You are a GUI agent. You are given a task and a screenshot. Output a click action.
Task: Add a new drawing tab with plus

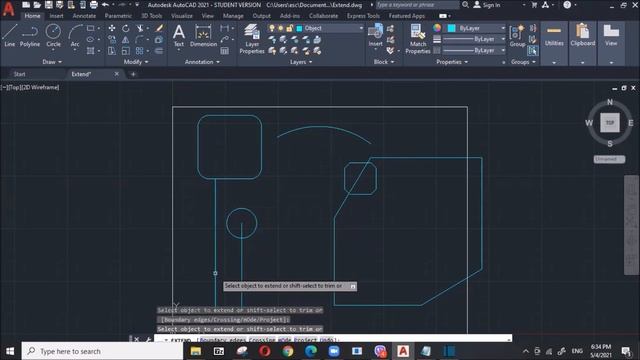click(133, 74)
